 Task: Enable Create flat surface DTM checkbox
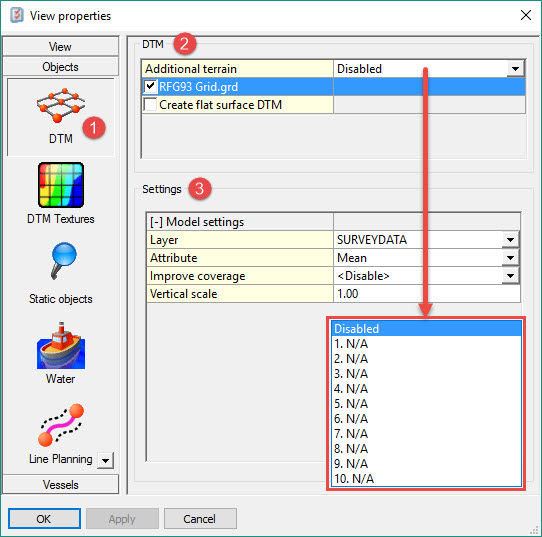[150, 104]
